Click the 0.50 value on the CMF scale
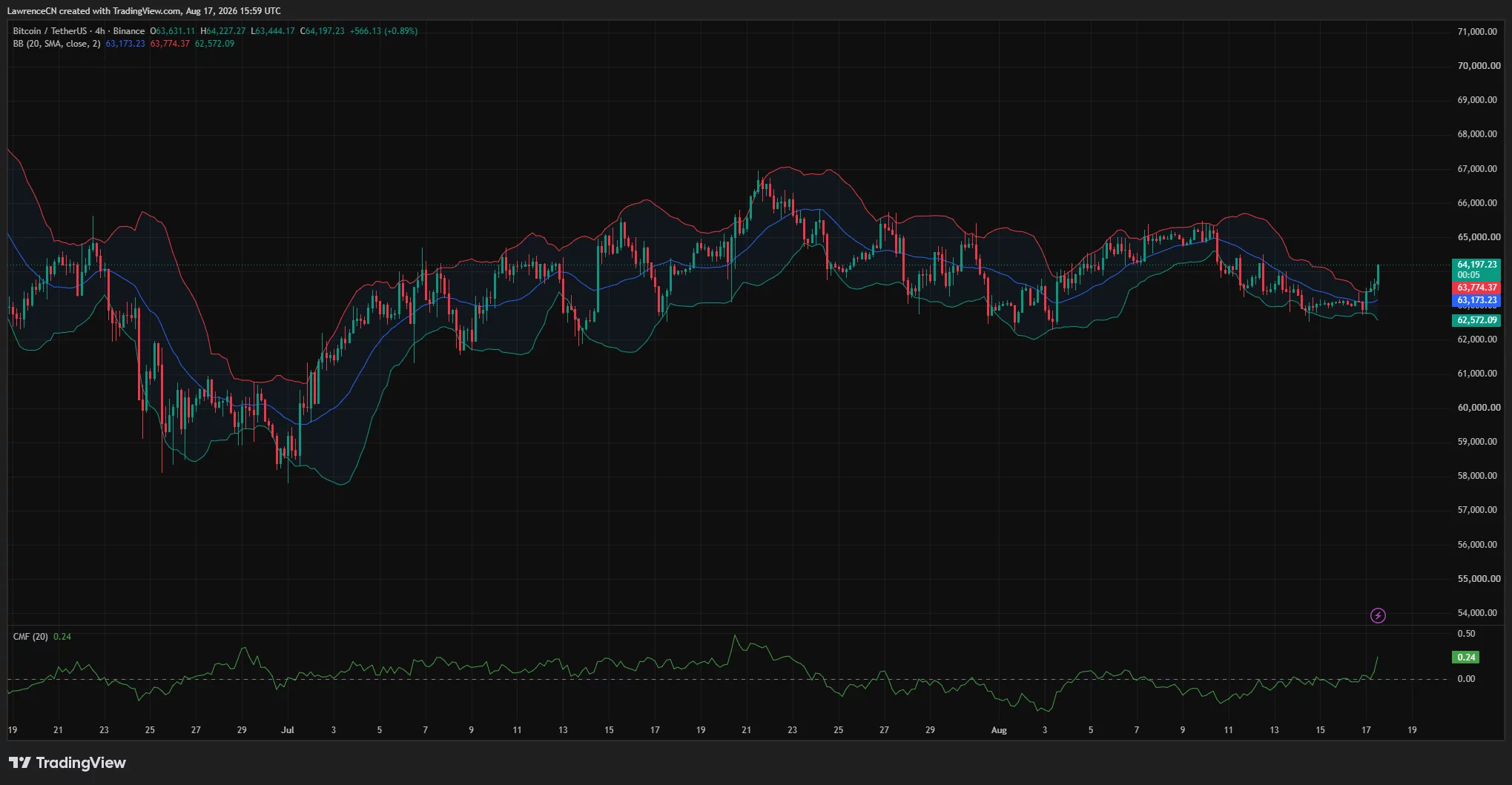 click(1466, 634)
